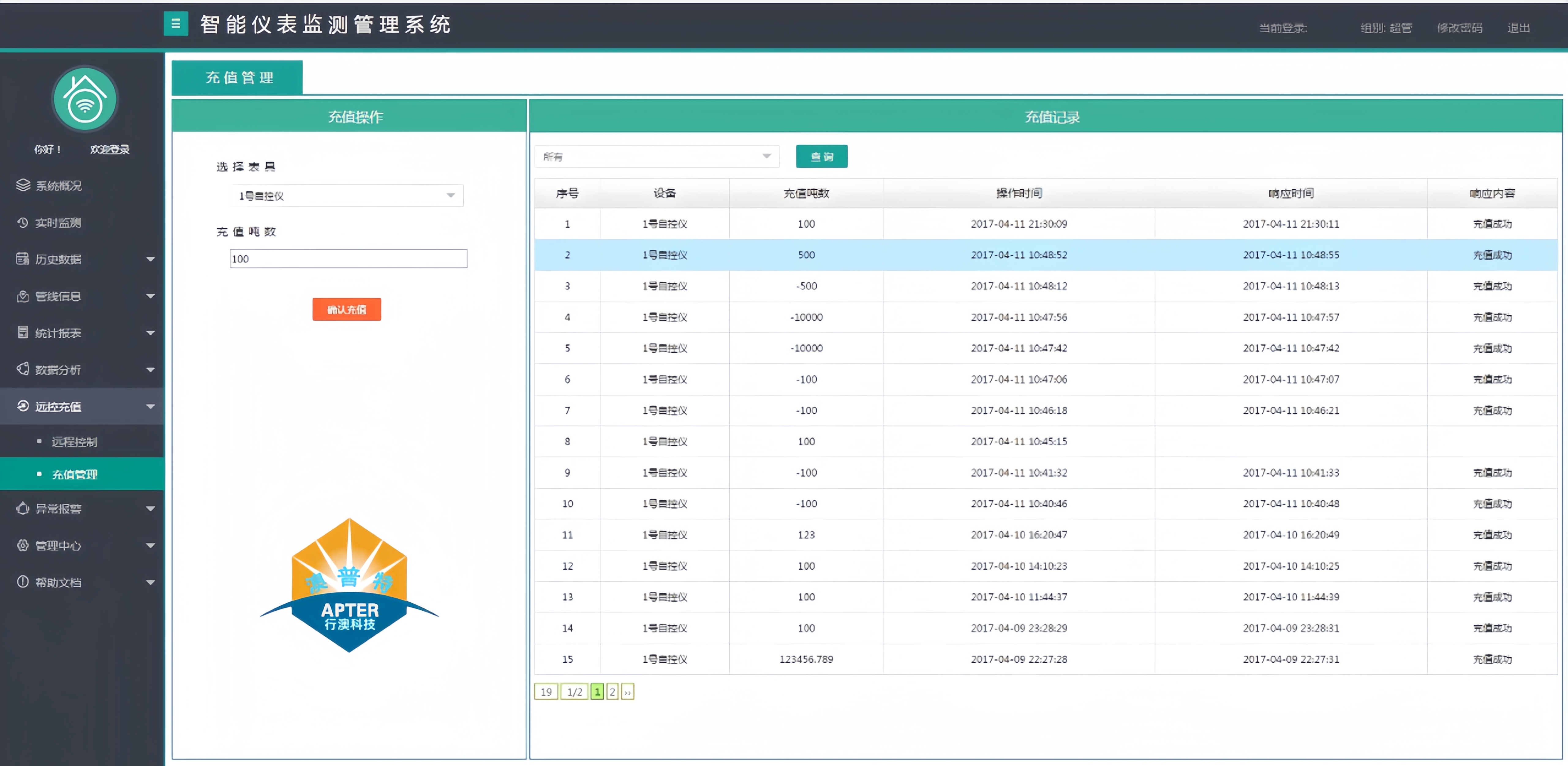Viewport: 1568px width, 766px height.
Task: Select the row with time 2017-04-11 21:30:09
Action: tap(1046, 223)
